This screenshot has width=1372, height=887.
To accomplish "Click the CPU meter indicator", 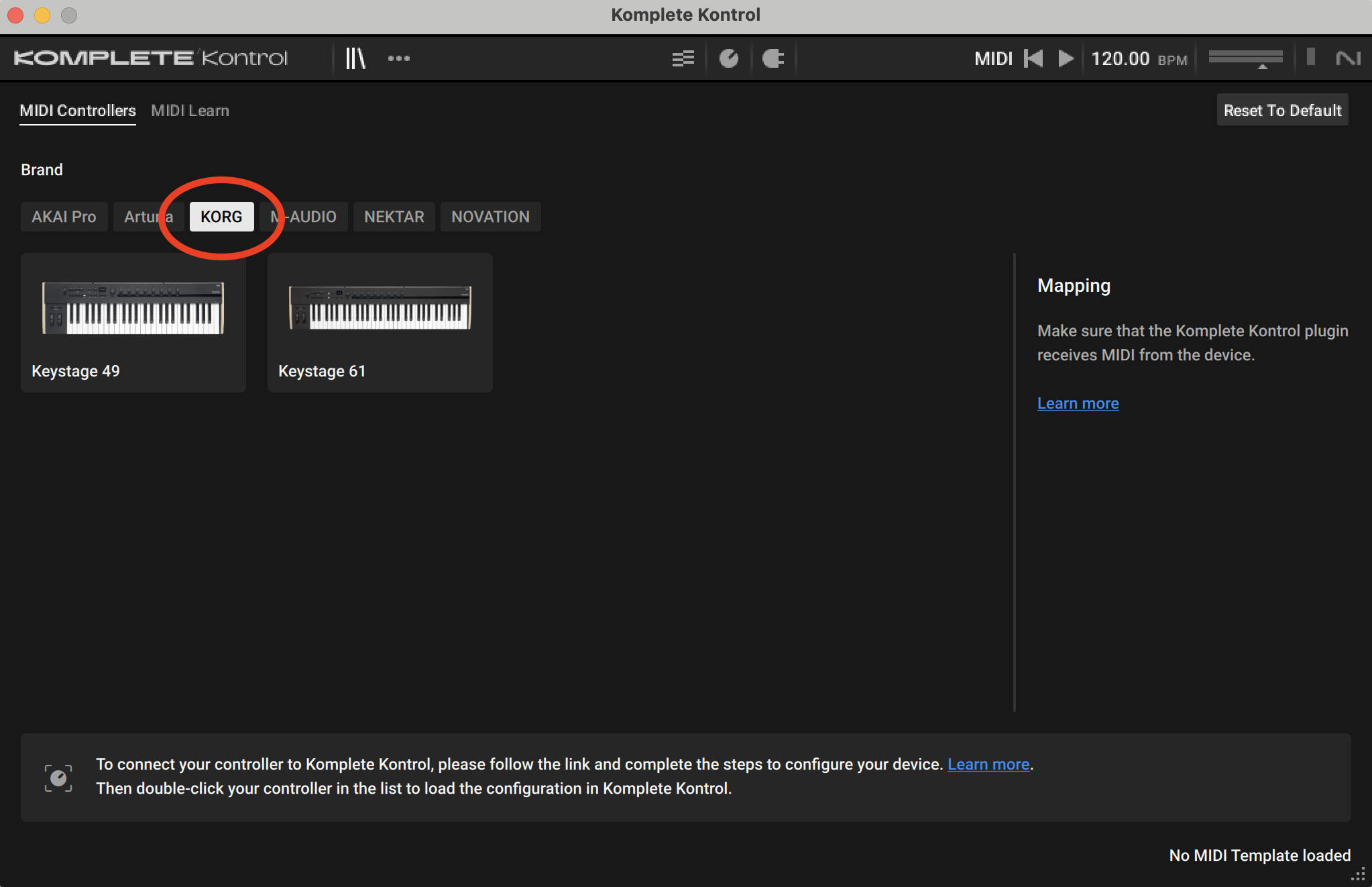I will click(1310, 57).
